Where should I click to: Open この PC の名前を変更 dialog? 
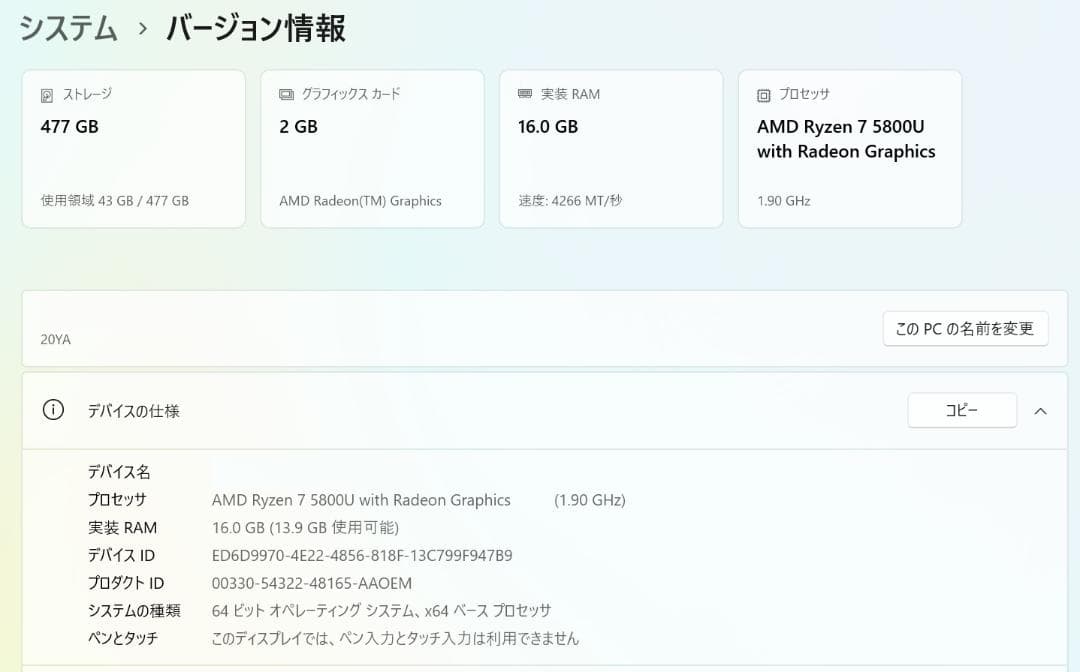[x=964, y=328]
